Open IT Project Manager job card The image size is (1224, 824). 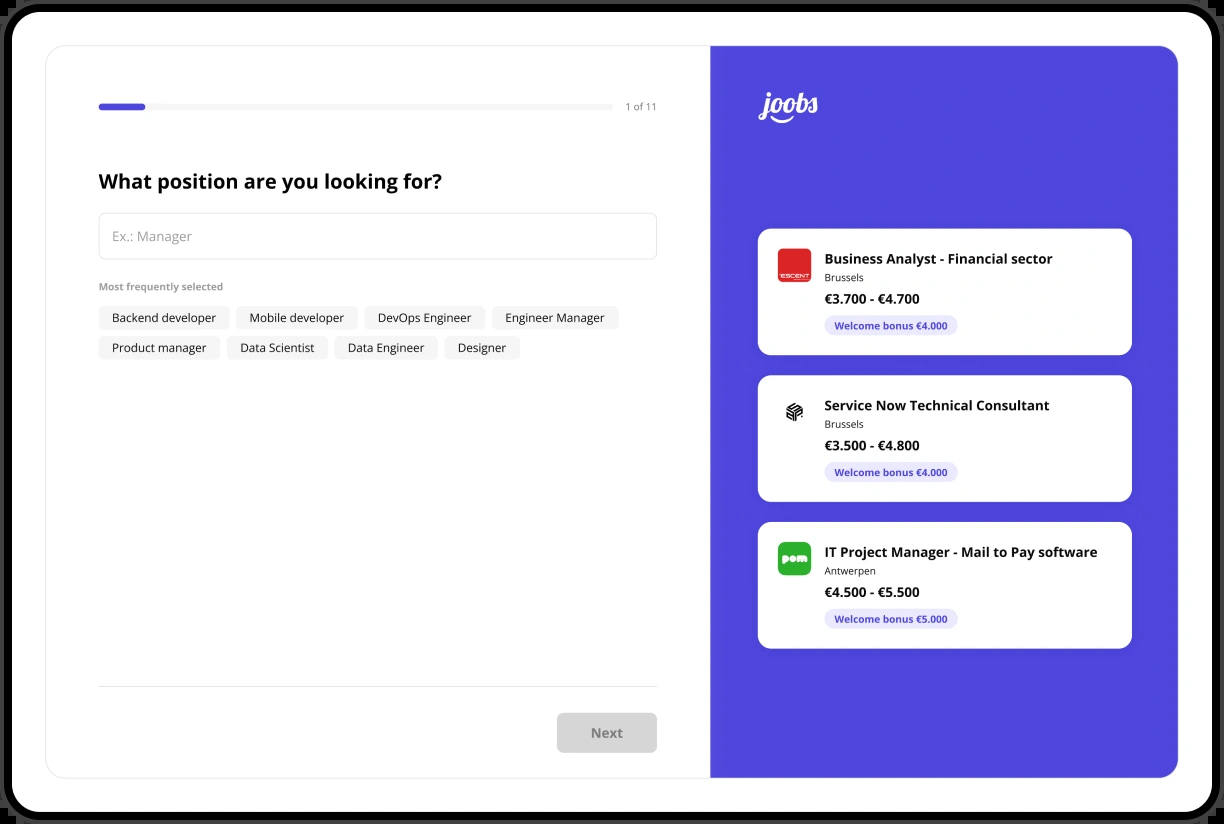(x=945, y=585)
